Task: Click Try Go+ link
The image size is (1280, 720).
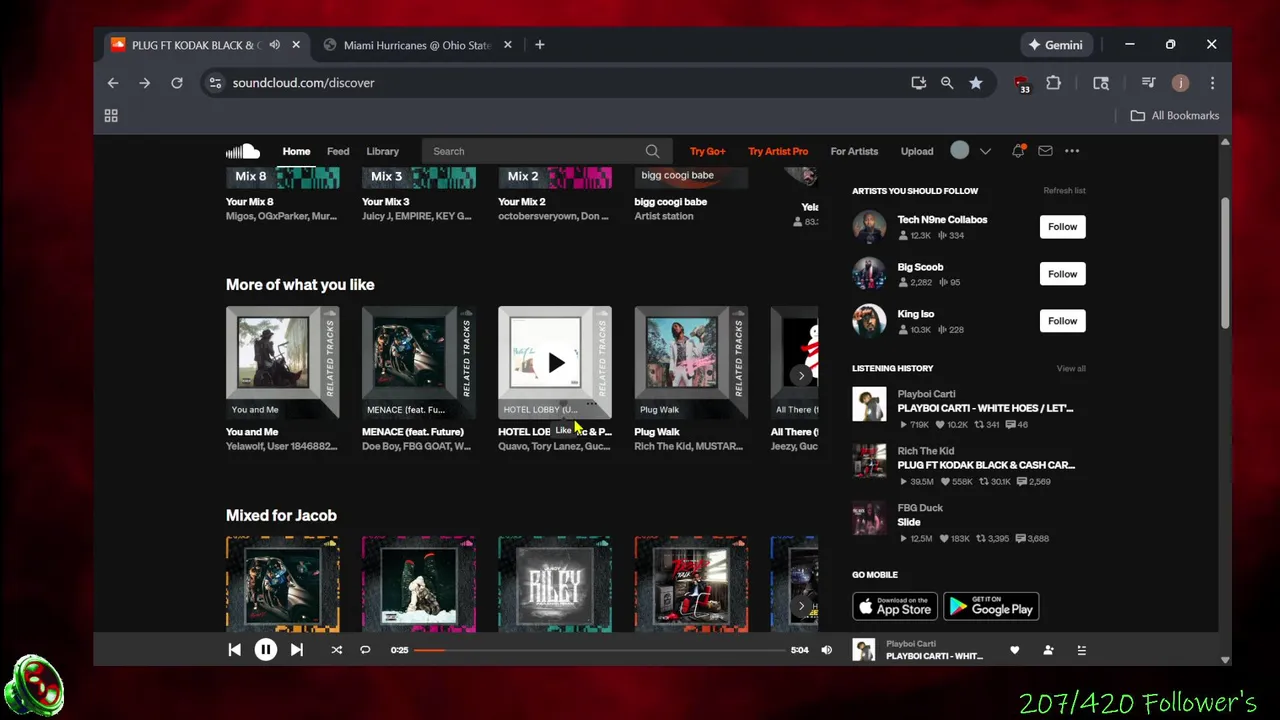Action: (x=707, y=151)
